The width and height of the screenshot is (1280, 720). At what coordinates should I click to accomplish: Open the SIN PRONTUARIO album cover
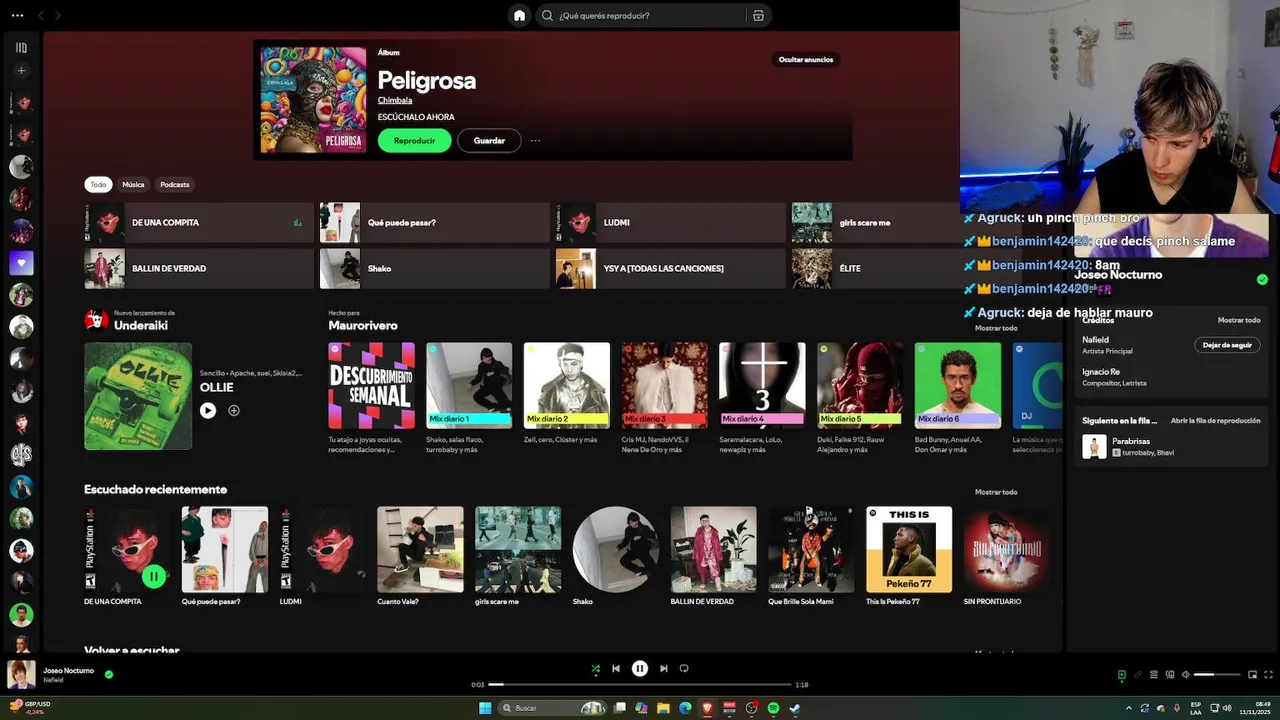pyautogui.click(x=1007, y=549)
